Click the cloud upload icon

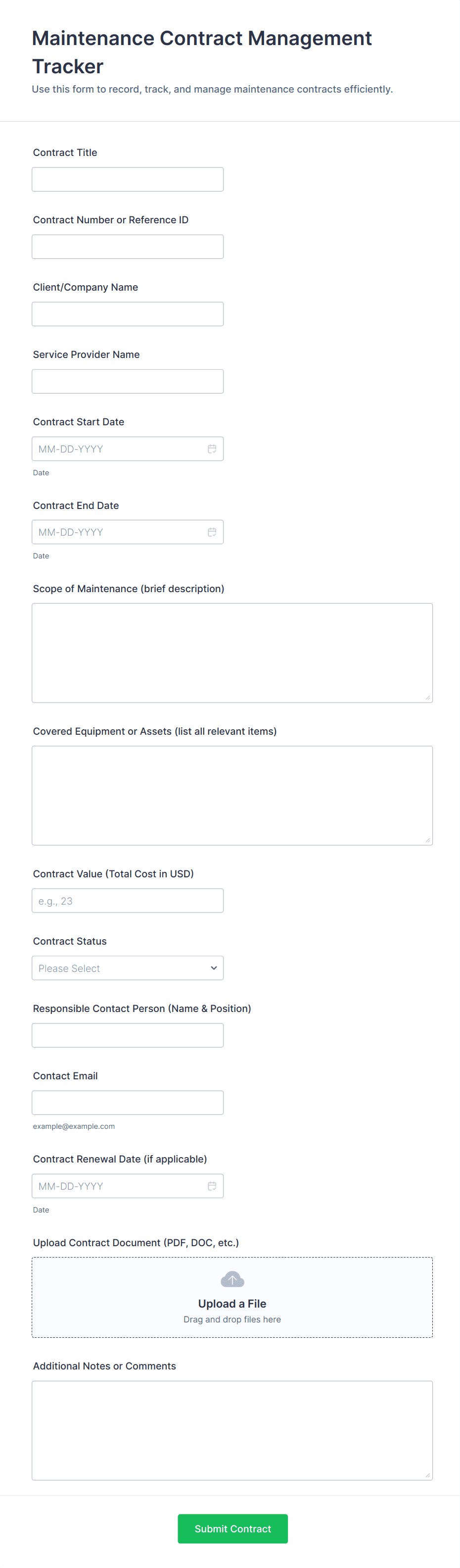pyautogui.click(x=232, y=1279)
